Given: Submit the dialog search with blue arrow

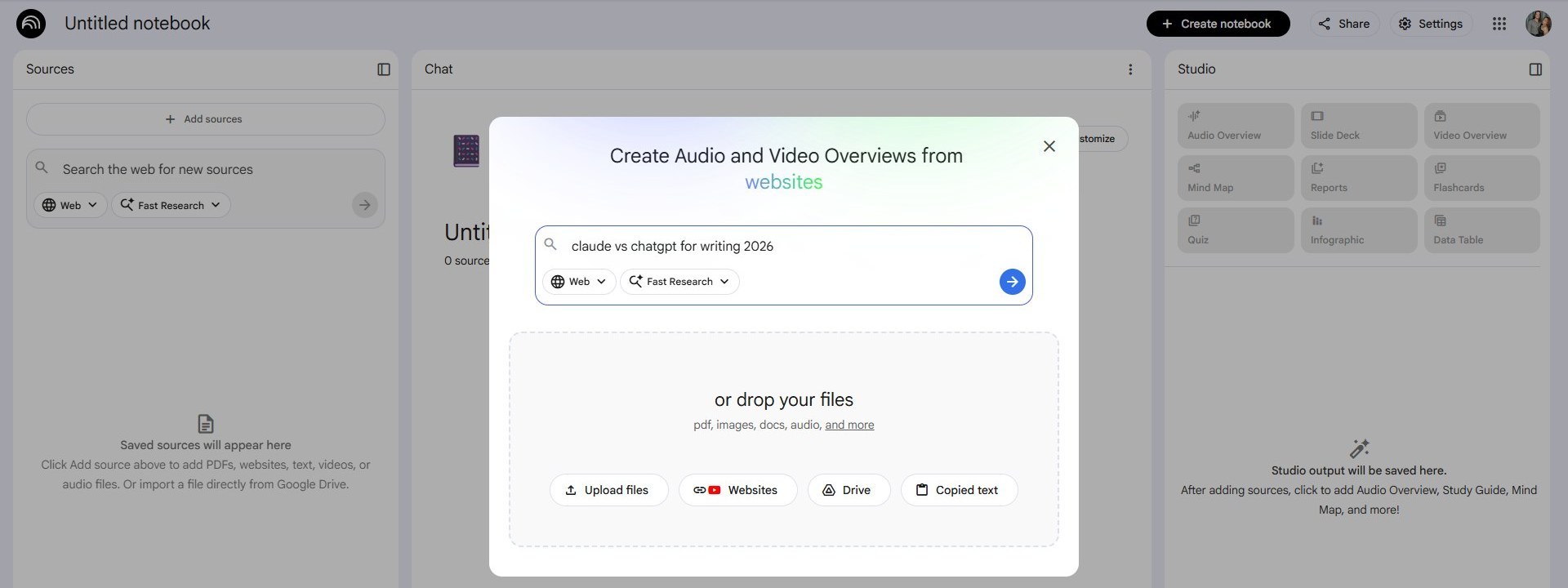Looking at the screenshot, I should (1013, 282).
